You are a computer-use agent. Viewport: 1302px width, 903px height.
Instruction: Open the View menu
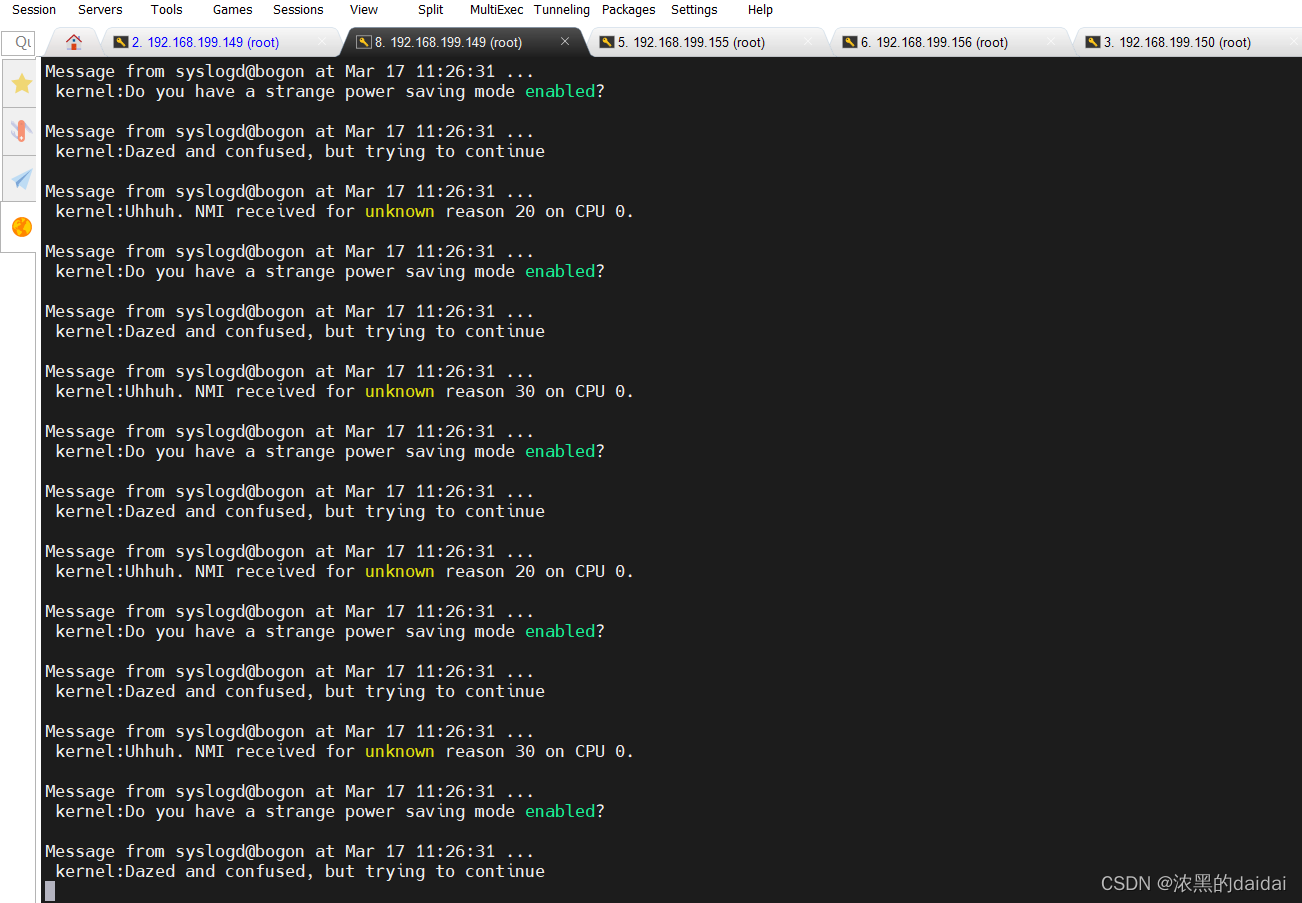coord(364,10)
